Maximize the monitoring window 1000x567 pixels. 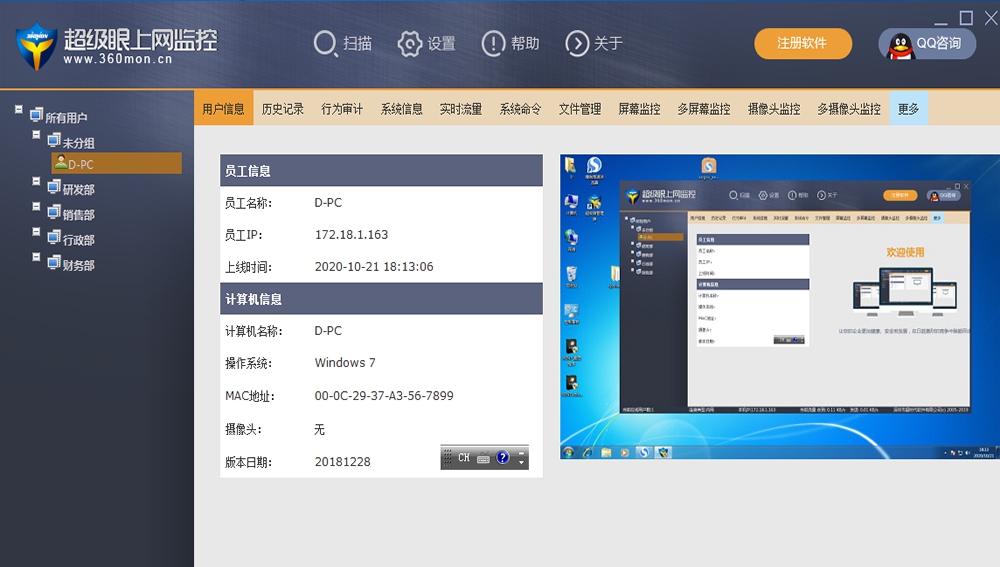(966, 18)
